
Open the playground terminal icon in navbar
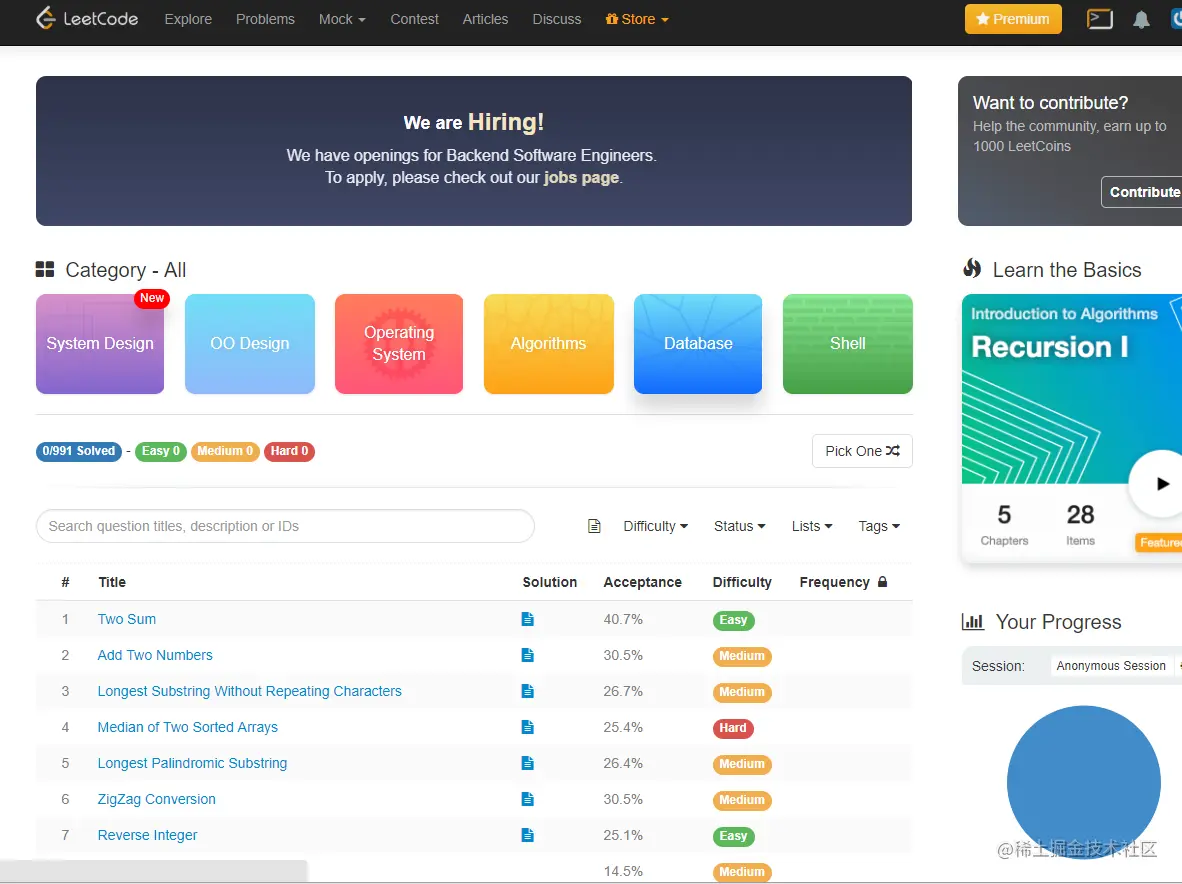click(x=1099, y=19)
